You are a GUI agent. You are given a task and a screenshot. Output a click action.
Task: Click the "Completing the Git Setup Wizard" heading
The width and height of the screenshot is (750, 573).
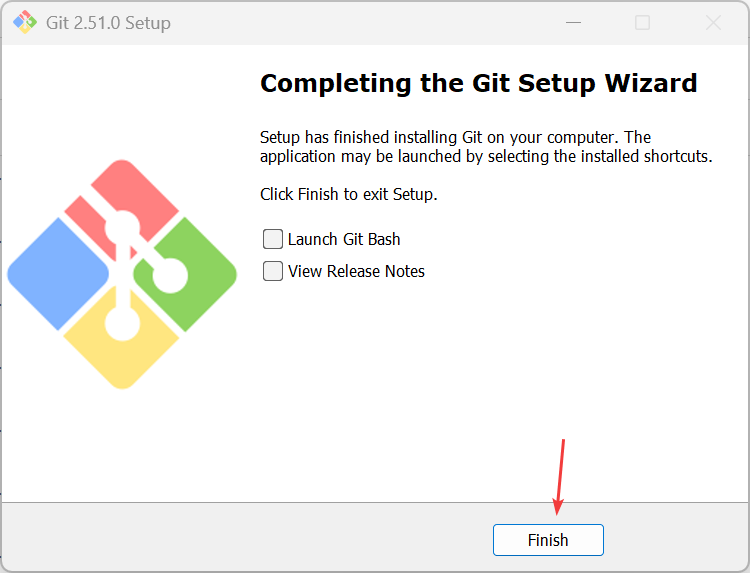pyautogui.click(x=478, y=83)
